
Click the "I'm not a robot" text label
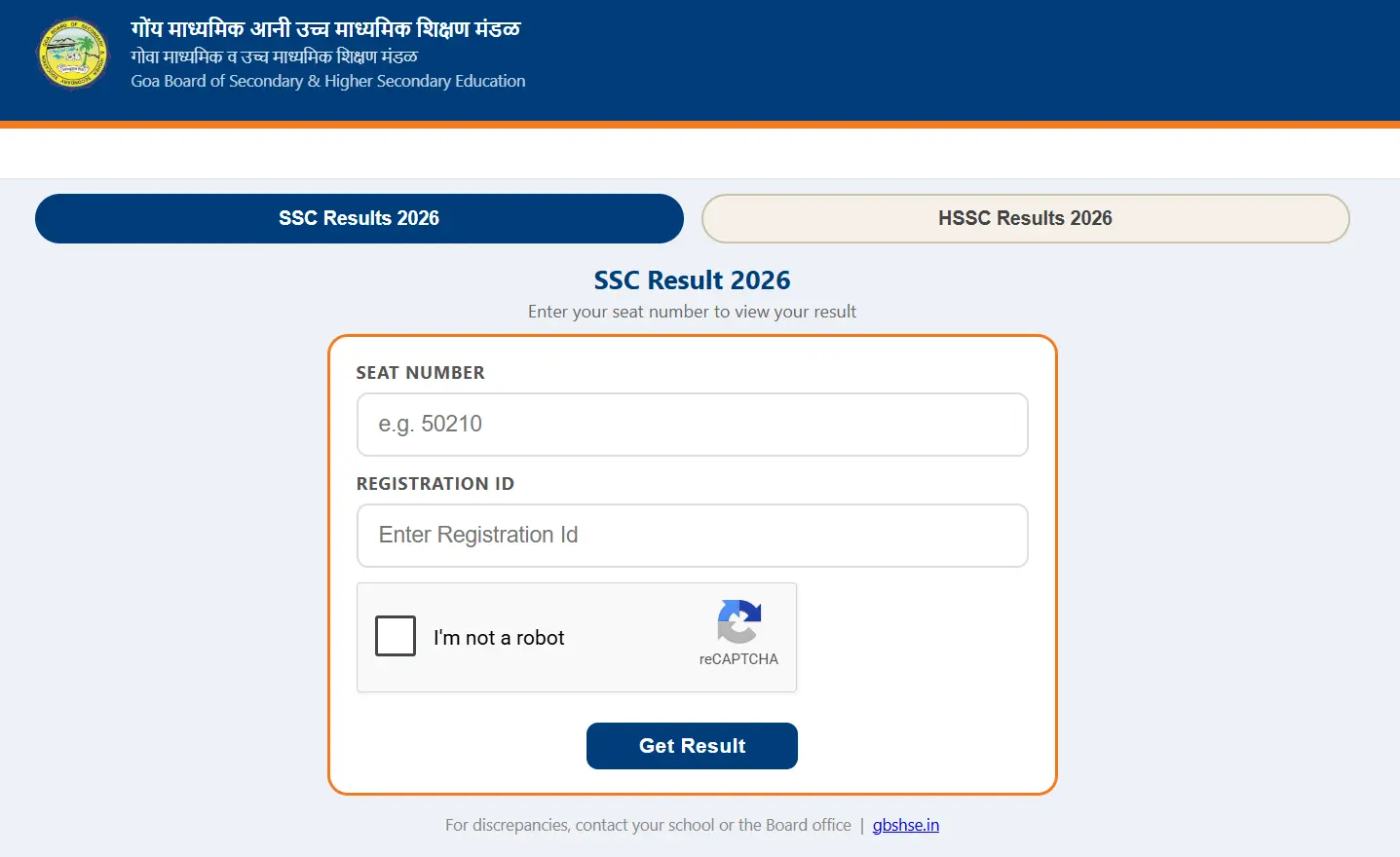pyautogui.click(x=498, y=637)
